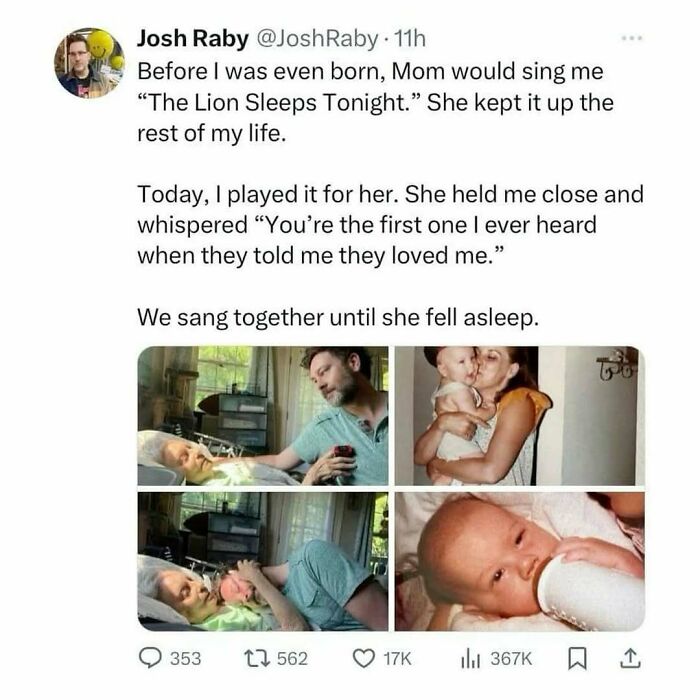The width and height of the screenshot is (700, 700).
Task: Click the share upload-arrow icon
Action: coord(631,657)
